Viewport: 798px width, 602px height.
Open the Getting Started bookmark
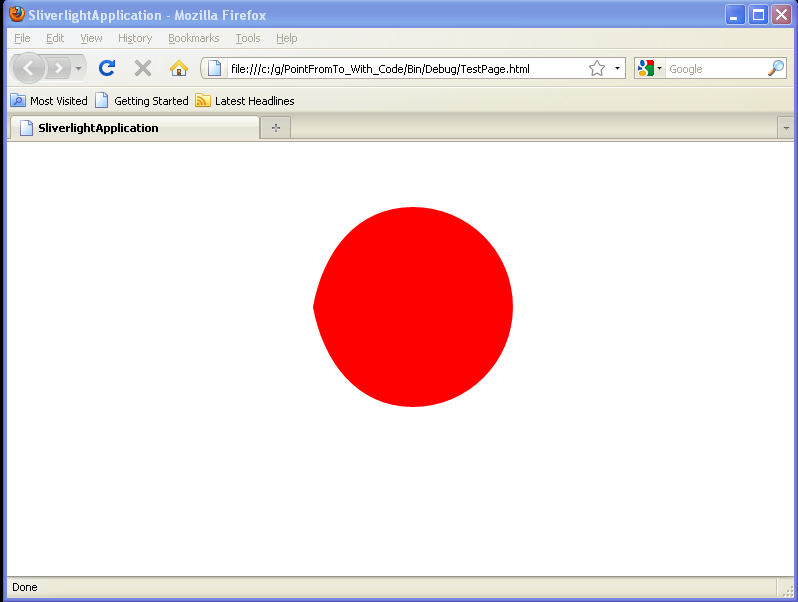(142, 101)
